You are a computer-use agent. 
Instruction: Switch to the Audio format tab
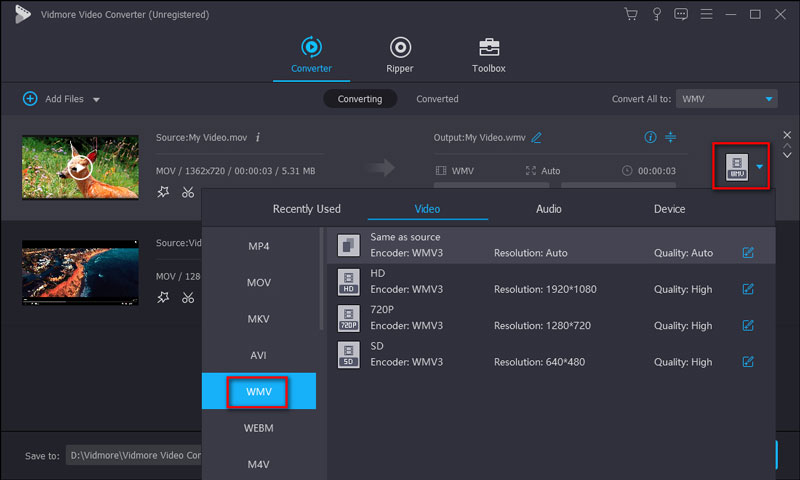point(548,209)
